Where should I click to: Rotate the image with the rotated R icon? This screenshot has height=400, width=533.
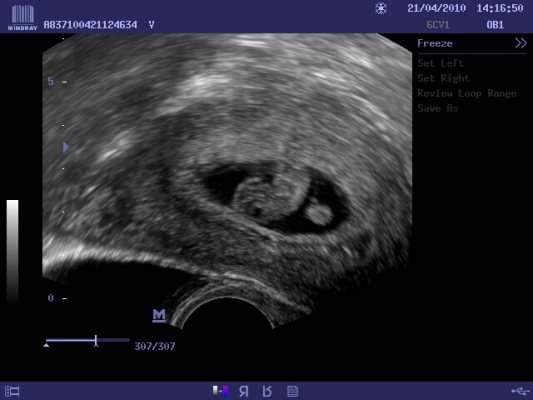[267, 392]
